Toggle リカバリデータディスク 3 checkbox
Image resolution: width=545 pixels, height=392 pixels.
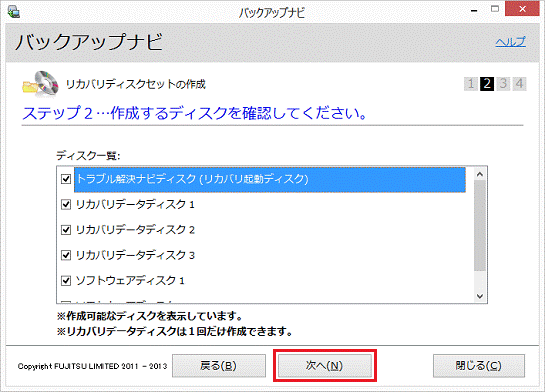click(66, 255)
